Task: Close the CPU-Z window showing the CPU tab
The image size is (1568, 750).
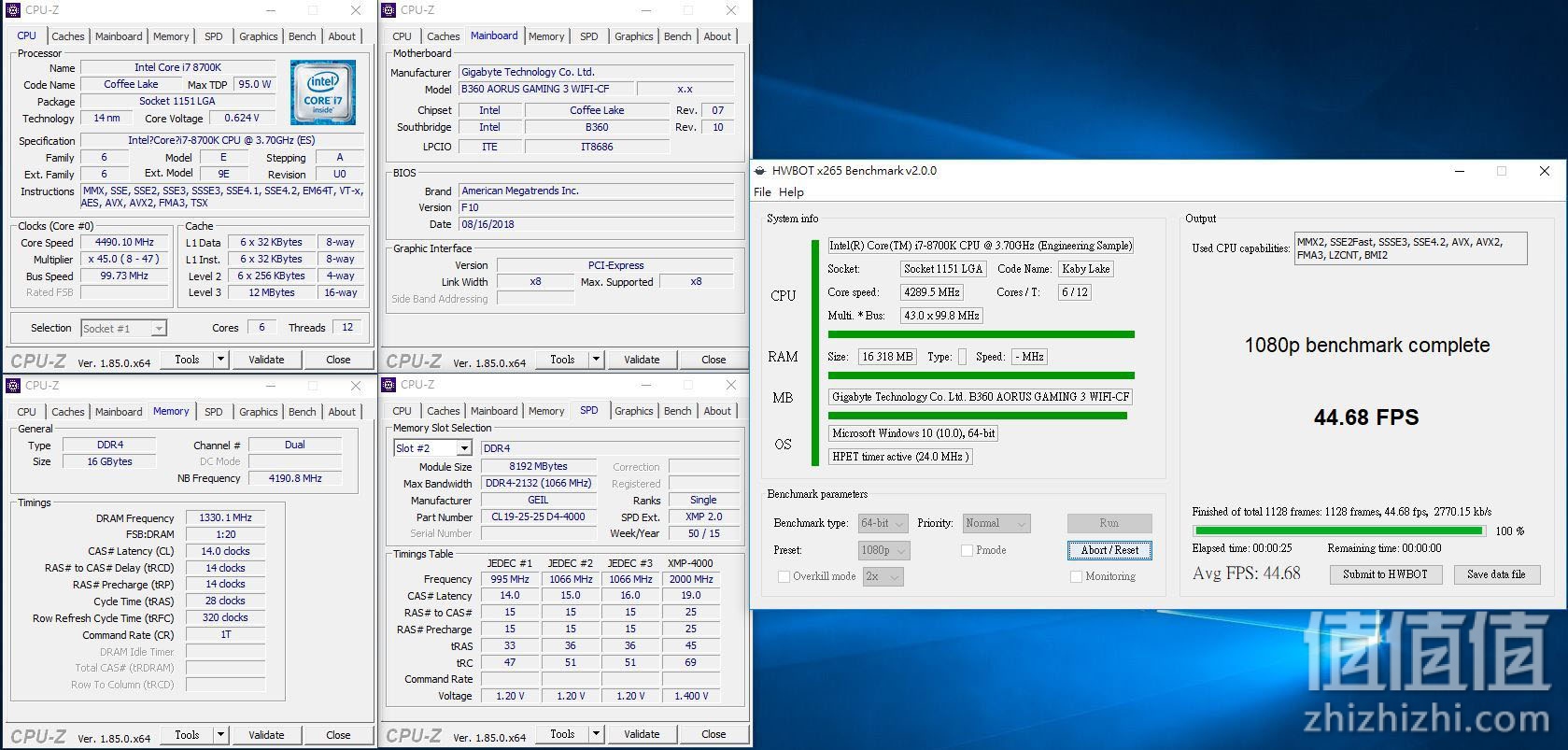Action: [x=356, y=10]
